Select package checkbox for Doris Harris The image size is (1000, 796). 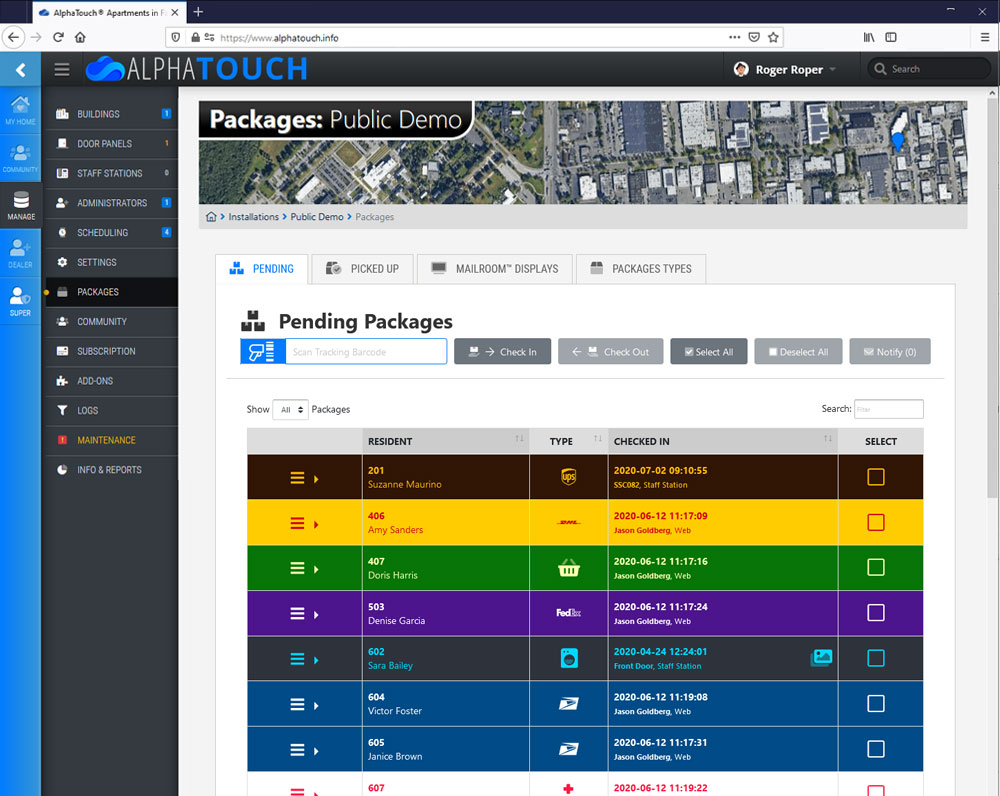876,567
